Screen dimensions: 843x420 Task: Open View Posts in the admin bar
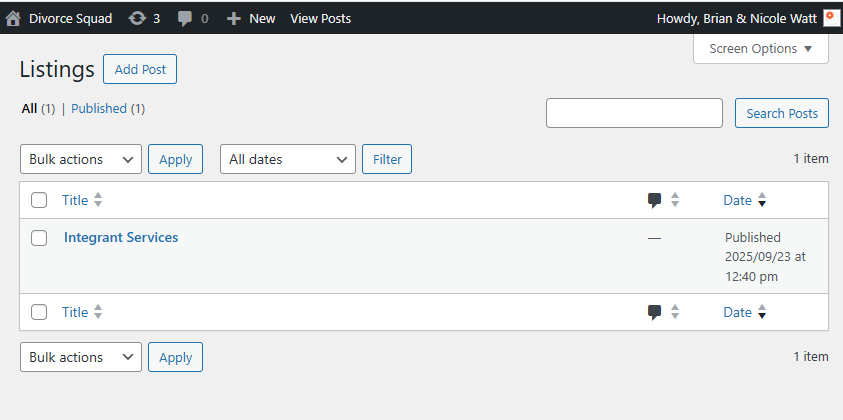coord(320,18)
